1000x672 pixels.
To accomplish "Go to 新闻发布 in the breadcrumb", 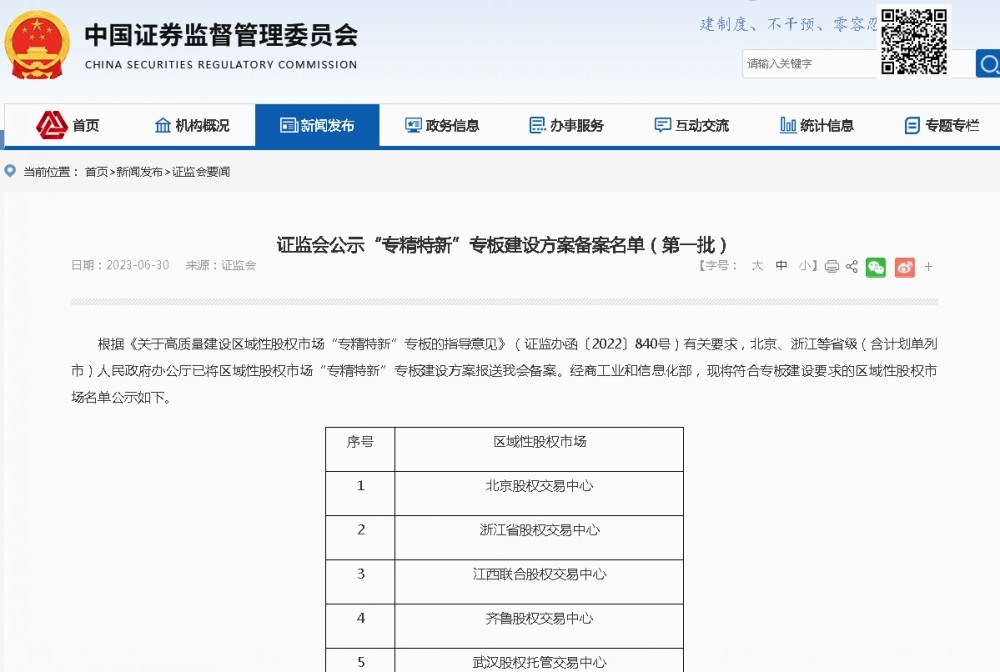I will [140, 172].
